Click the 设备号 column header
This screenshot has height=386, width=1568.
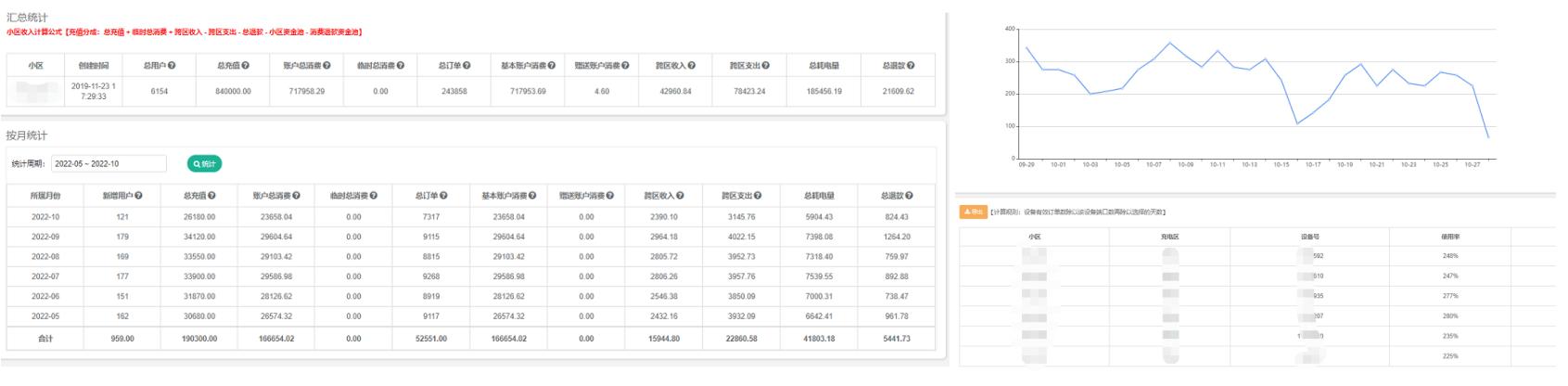click(x=1309, y=237)
